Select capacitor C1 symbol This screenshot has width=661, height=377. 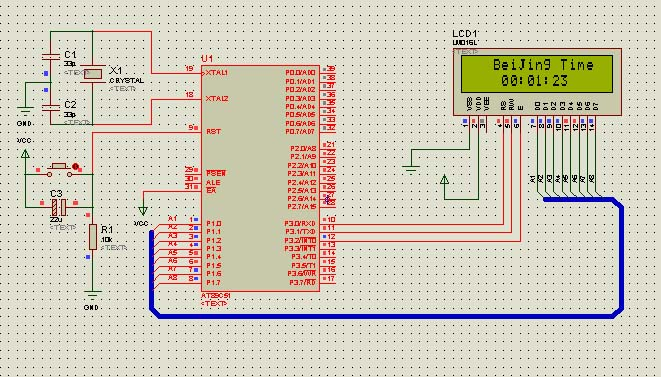point(51,57)
